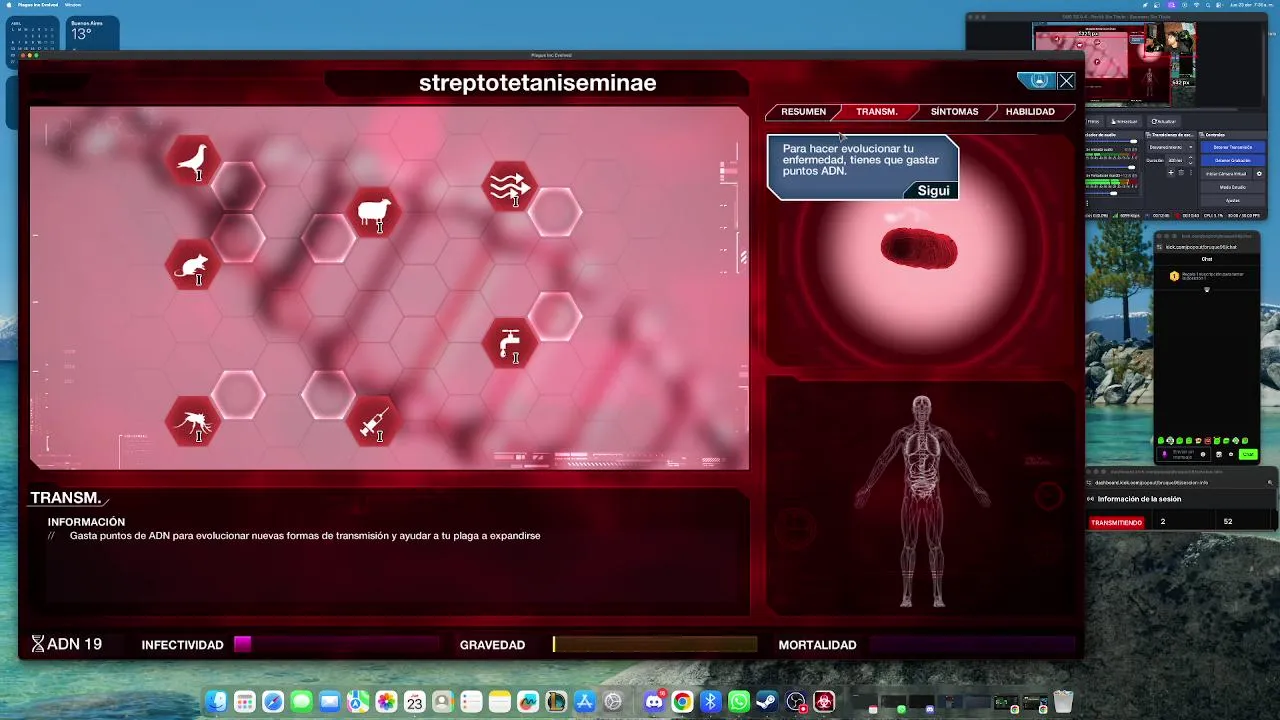Screen dimensions: 1280x720
Task: Open Steam from the Dock
Action: point(766,702)
